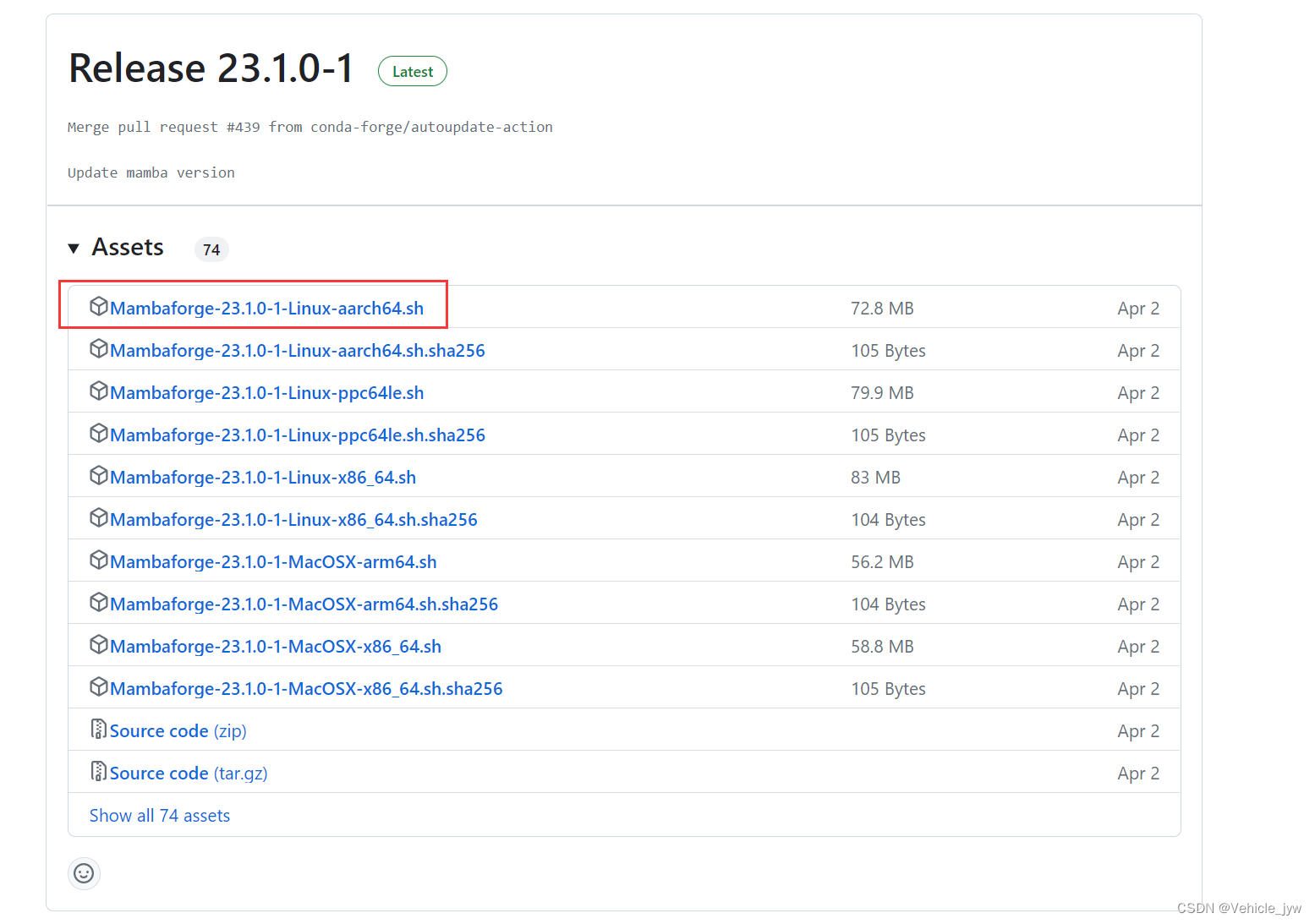Image resolution: width=1315 pixels, height=924 pixels.
Task: Click 104 Bytes size for MacOSX-arm64.sh.sha256
Action: [888, 604]
